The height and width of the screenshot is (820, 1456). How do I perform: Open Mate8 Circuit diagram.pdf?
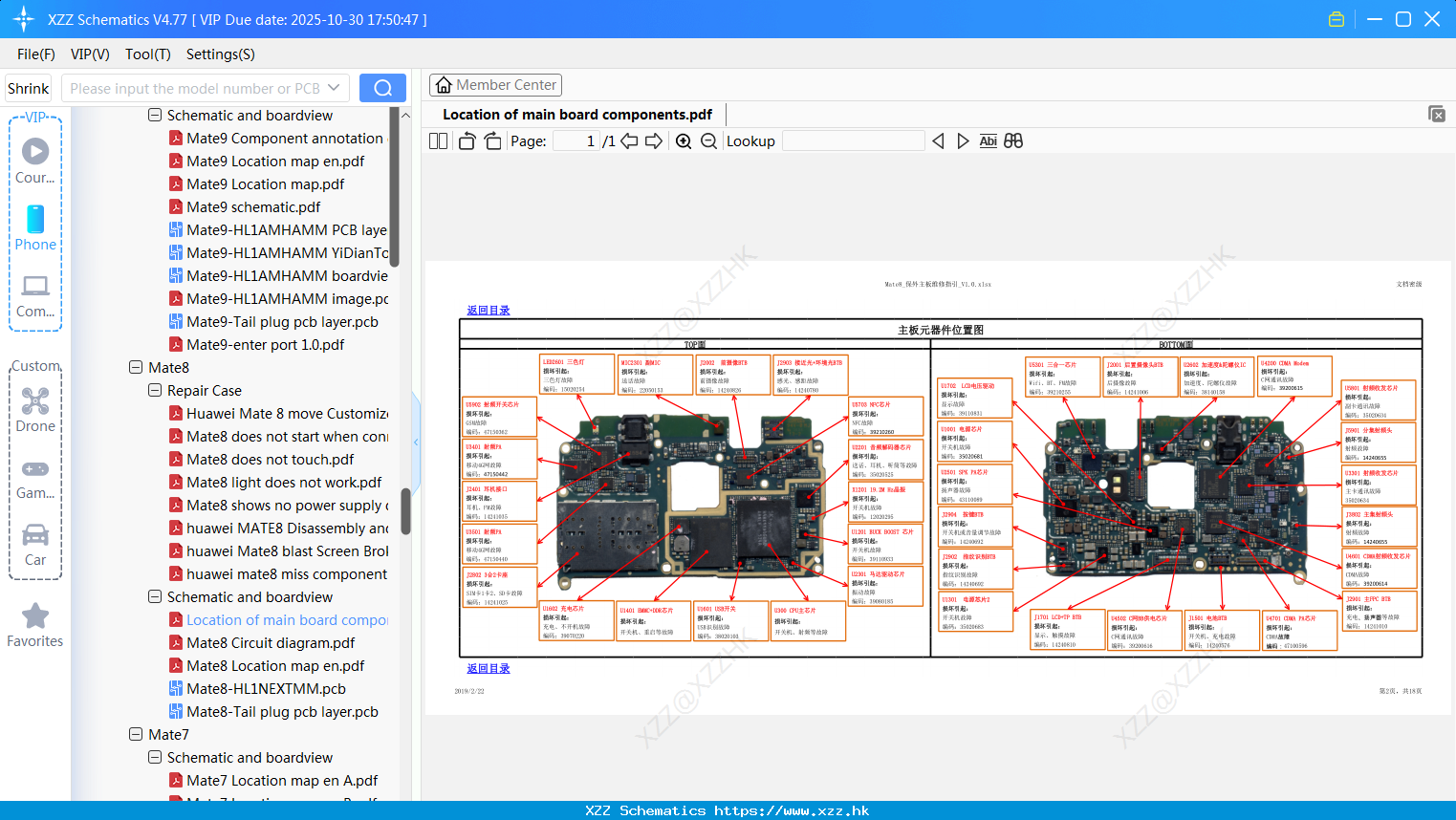[x=271, y=642]
